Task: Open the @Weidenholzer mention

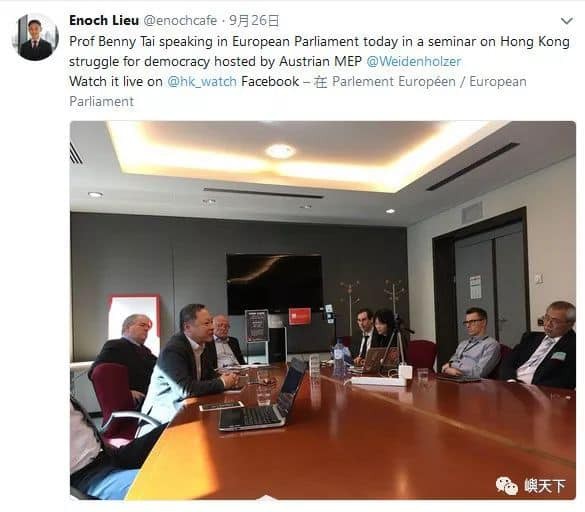Action: tap(414, 61)
